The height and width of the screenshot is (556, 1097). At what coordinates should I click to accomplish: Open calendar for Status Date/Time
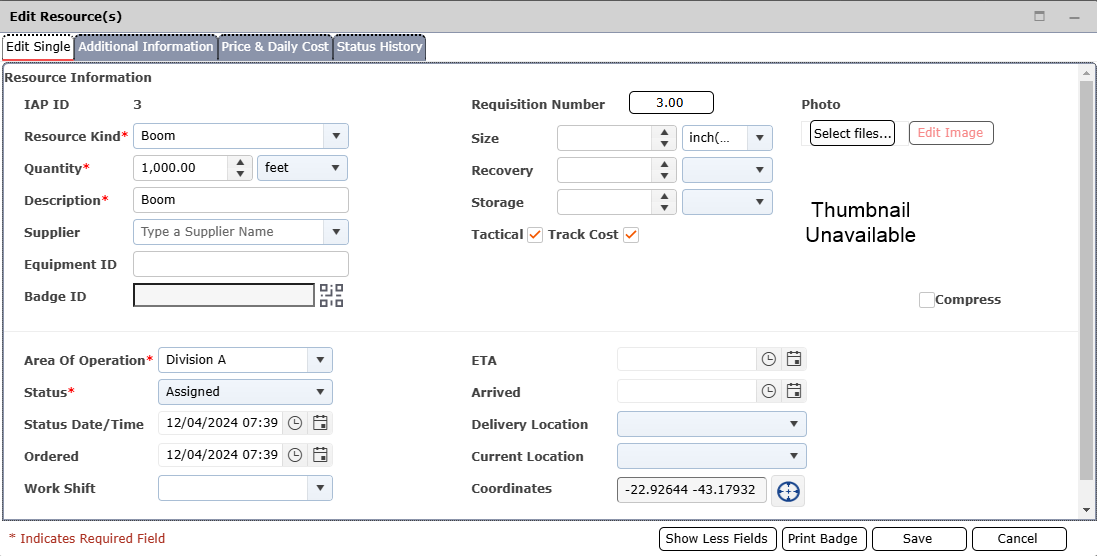pyautogui.click(x=320, y=423)
